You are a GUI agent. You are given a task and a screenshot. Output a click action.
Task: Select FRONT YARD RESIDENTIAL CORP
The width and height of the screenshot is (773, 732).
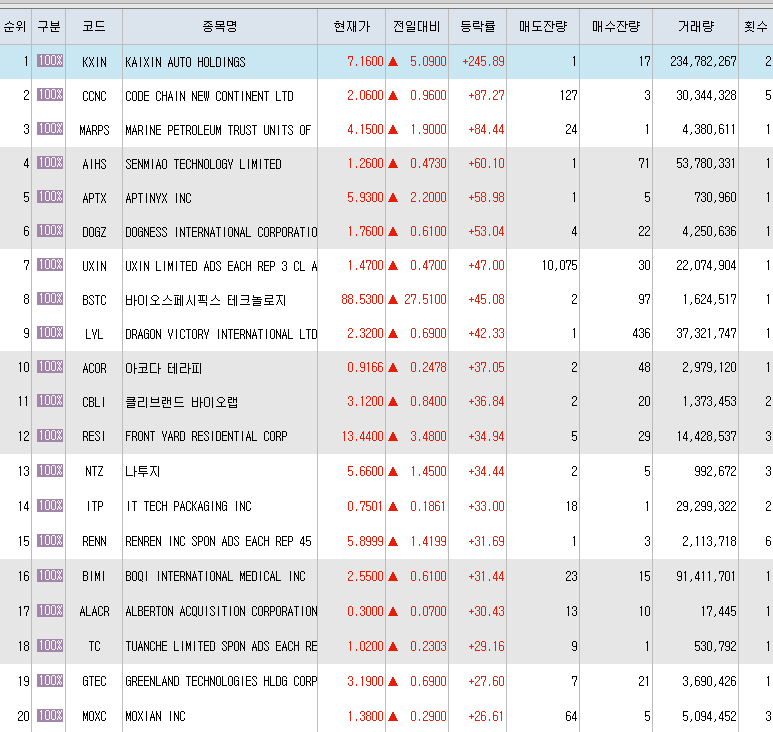[x=206, y=436]
